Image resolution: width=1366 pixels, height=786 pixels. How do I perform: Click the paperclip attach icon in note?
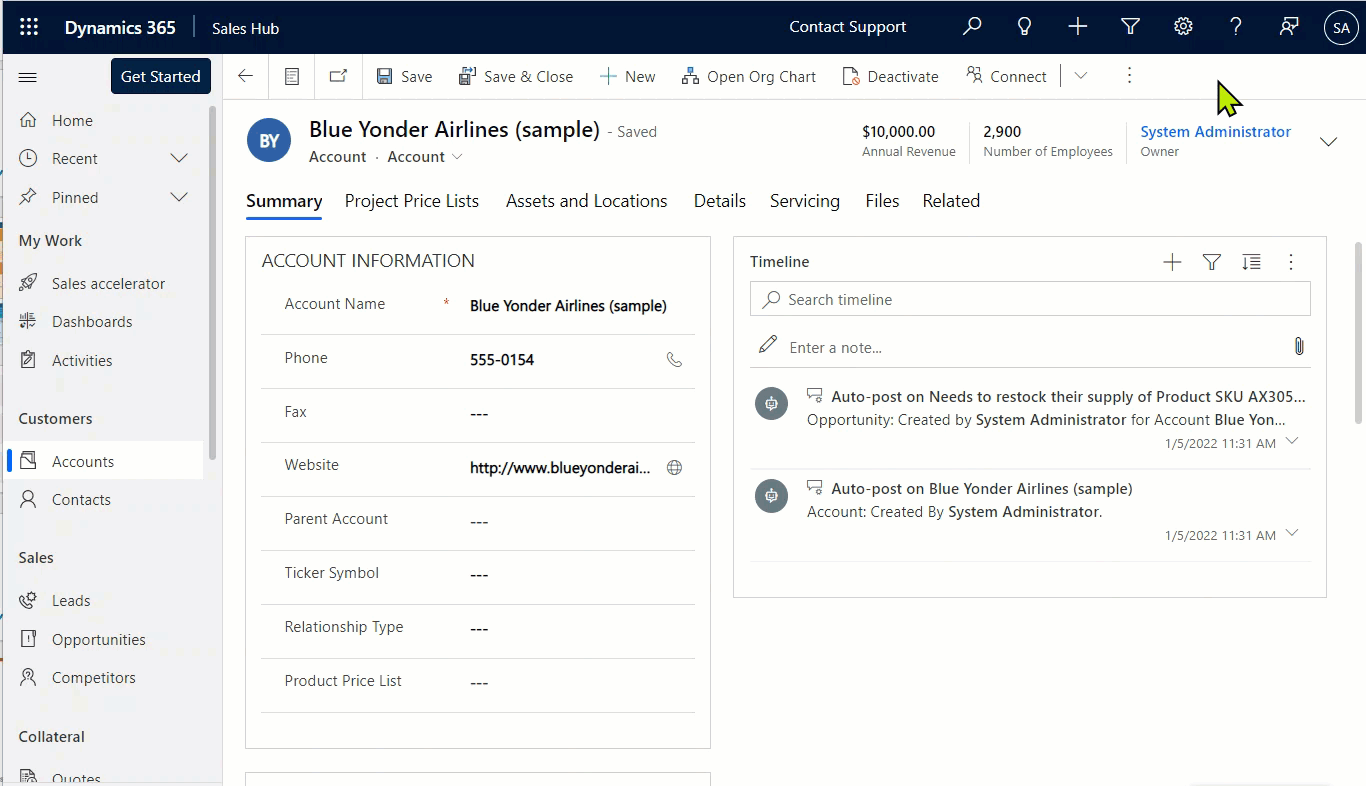pyautogui.click(x=1299, y=347)
